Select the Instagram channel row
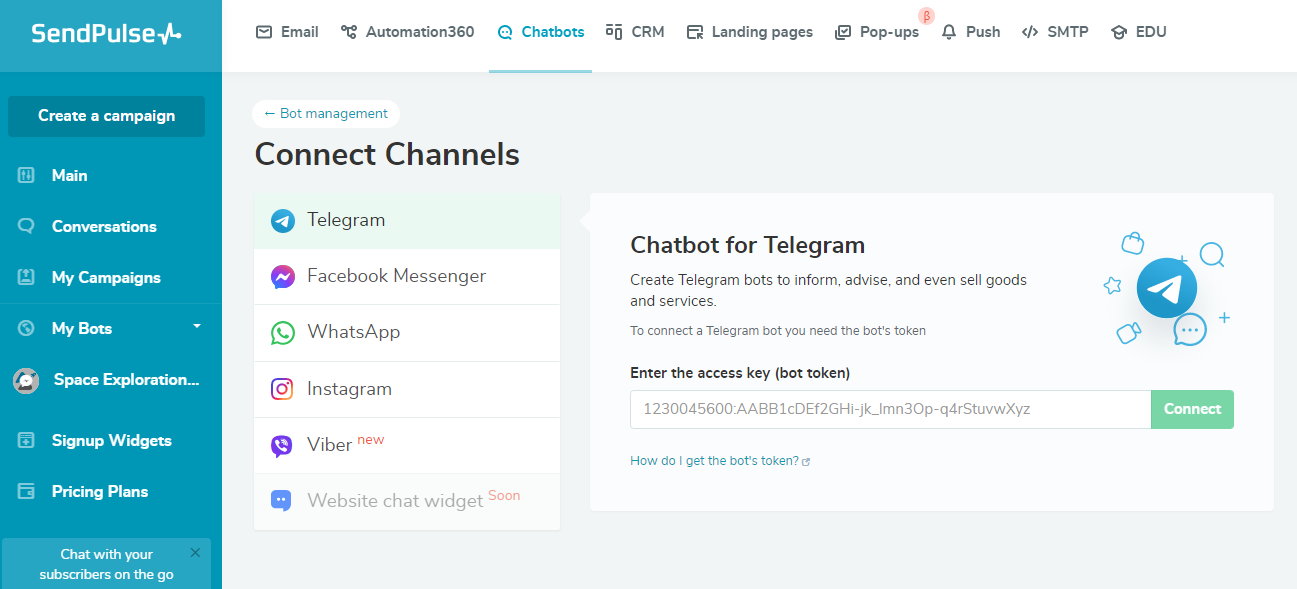This screenshot has height=589, width=1297. [407, 389]
